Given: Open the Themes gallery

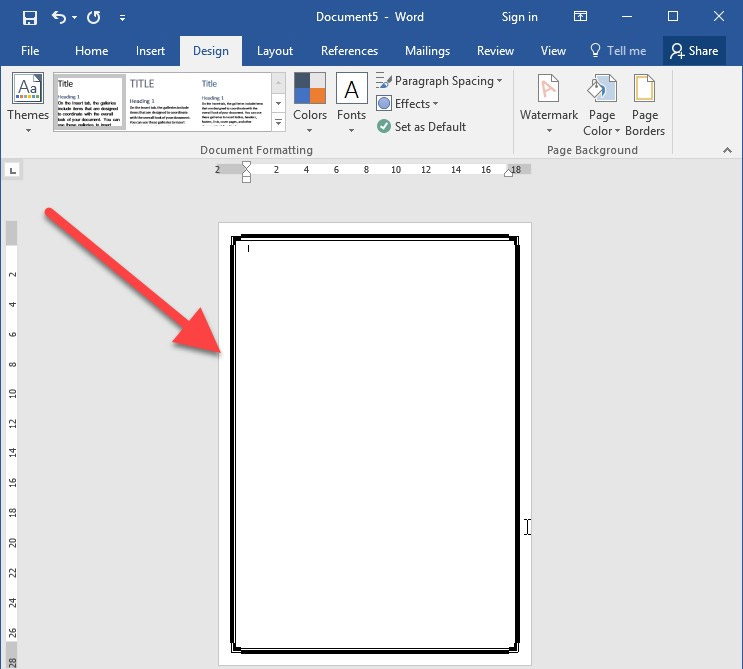Looking at the screenshot, I should coord(28,101).
